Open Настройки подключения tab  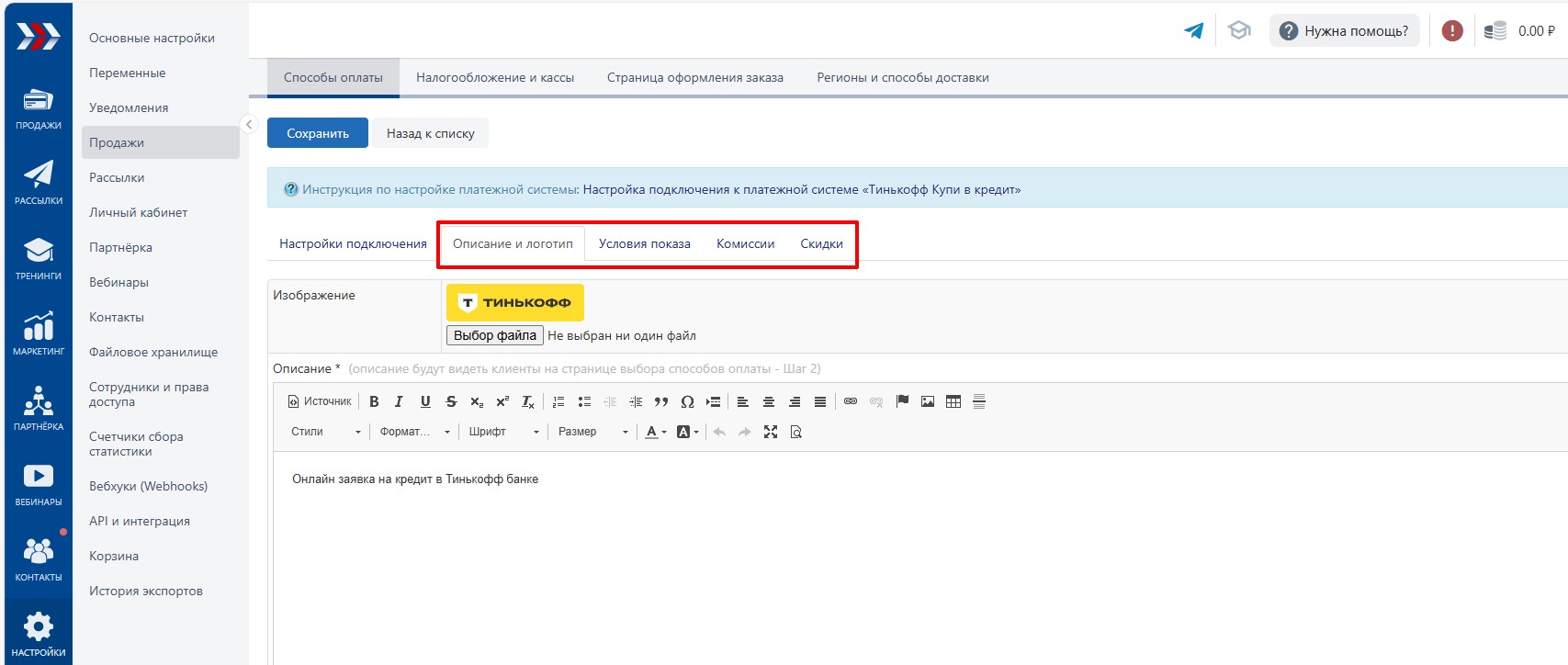(x=353, y=243)
